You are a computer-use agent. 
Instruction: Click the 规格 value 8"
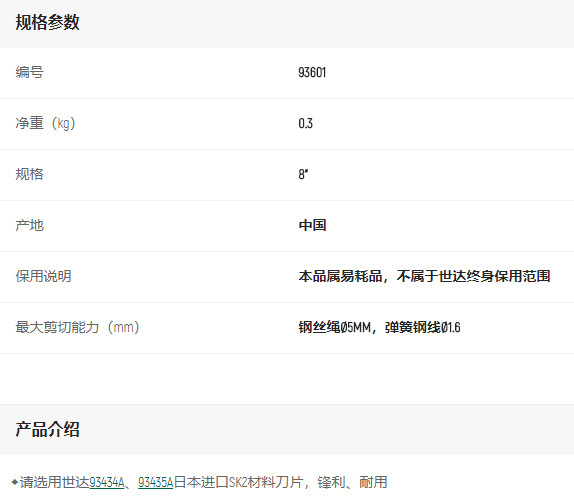pos(303,174)
